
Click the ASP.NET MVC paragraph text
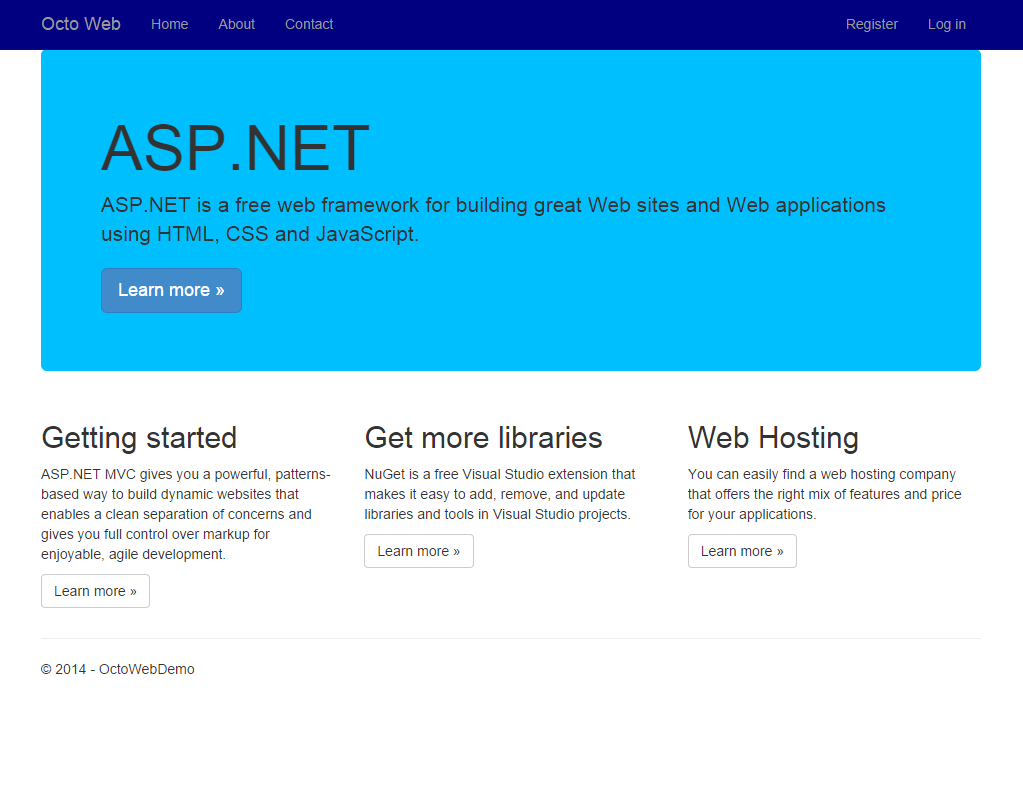184,514
